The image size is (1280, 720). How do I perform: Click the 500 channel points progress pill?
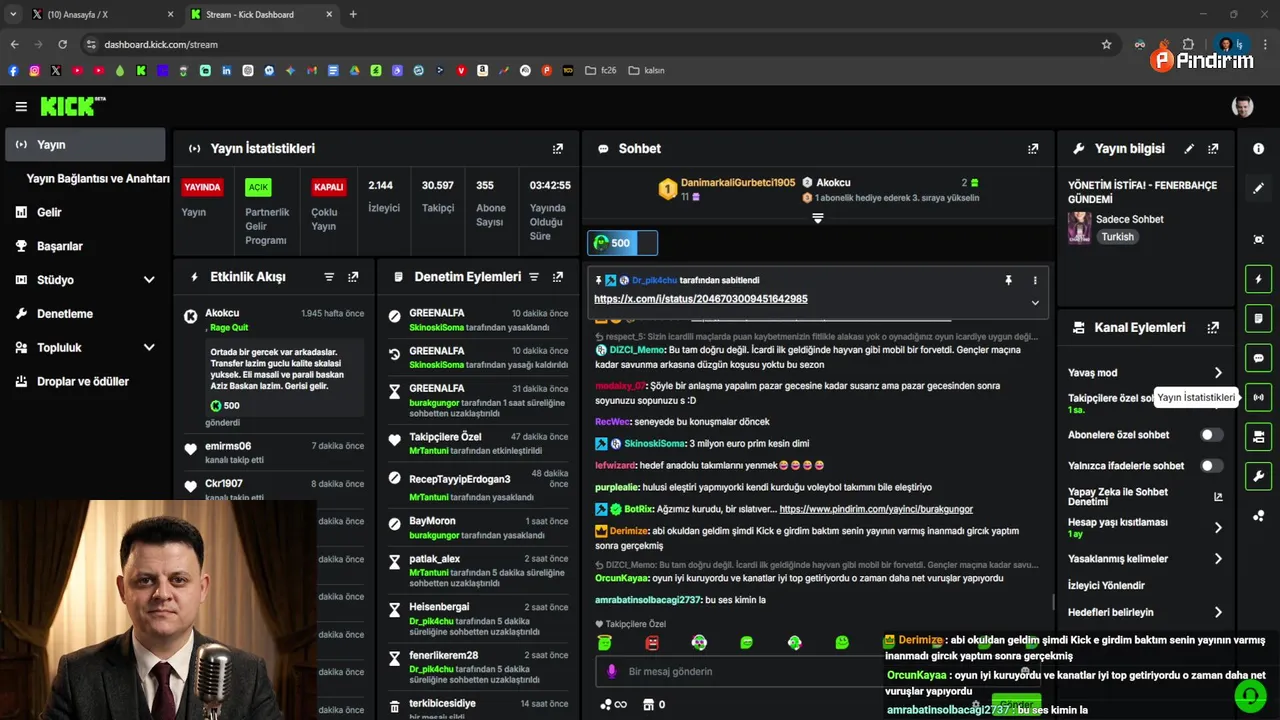pyautogui.click(x=622, y=242)
